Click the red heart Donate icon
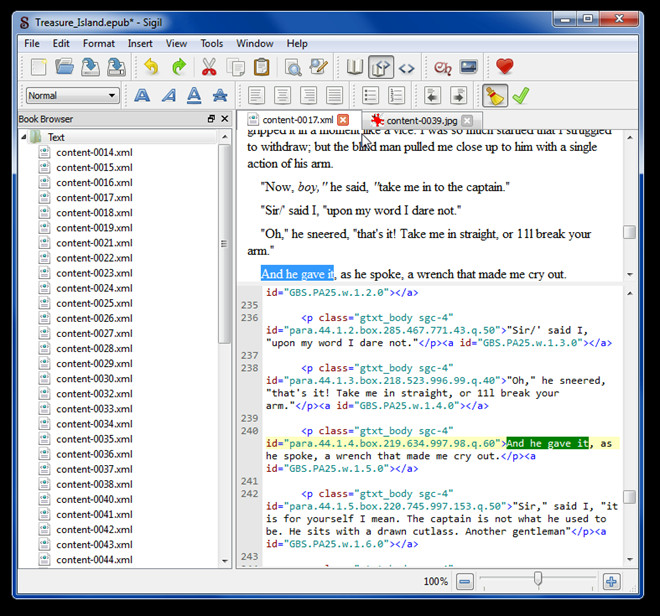660x616 pixels. (x=504, y=67)
